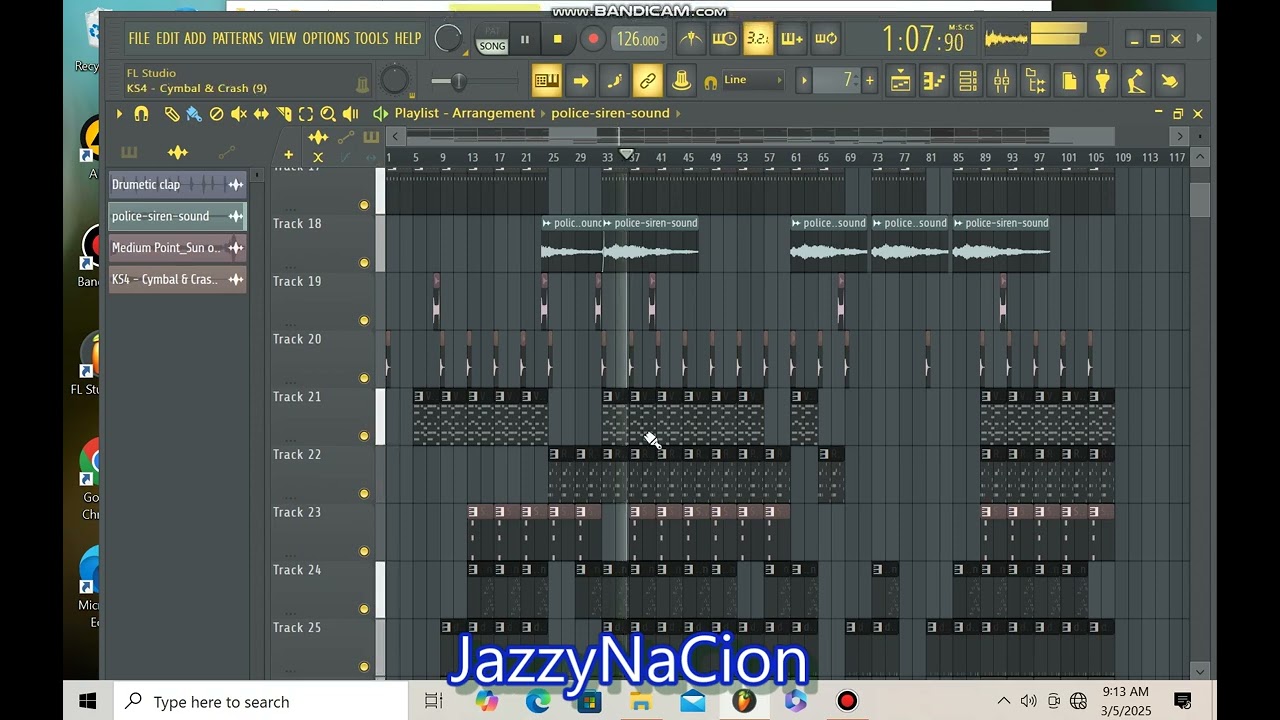Screen dimensions: 1280x720
Task: Click the record button
Action: point(593,39)
